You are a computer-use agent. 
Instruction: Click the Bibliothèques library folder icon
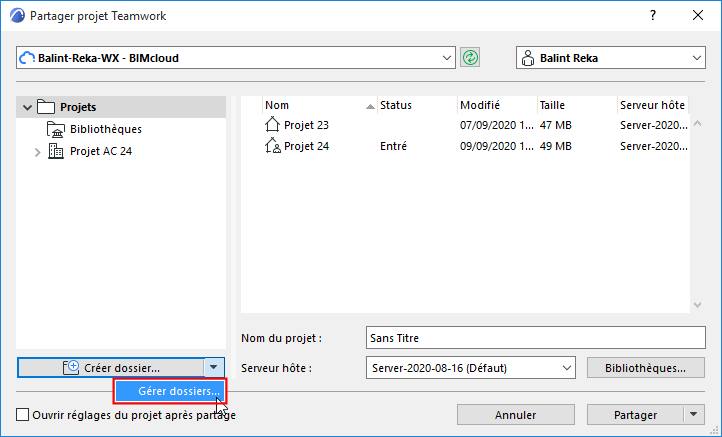click(x=56, y=129)
